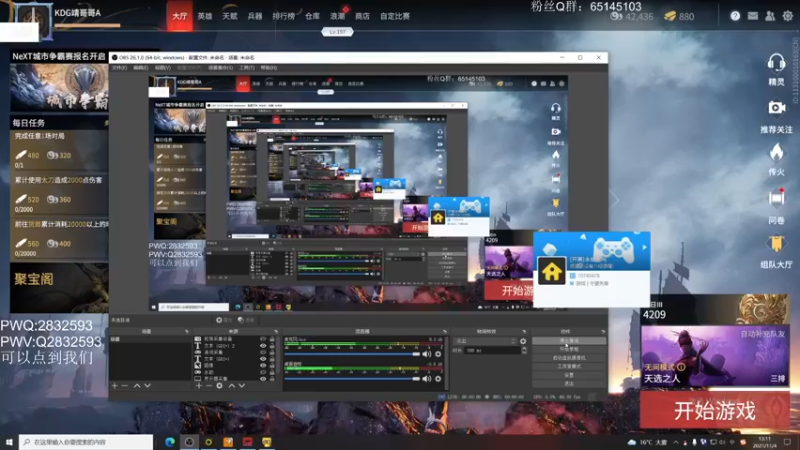Click 开始游戏 button in game

pyautogui.click(x=714, y=411)
